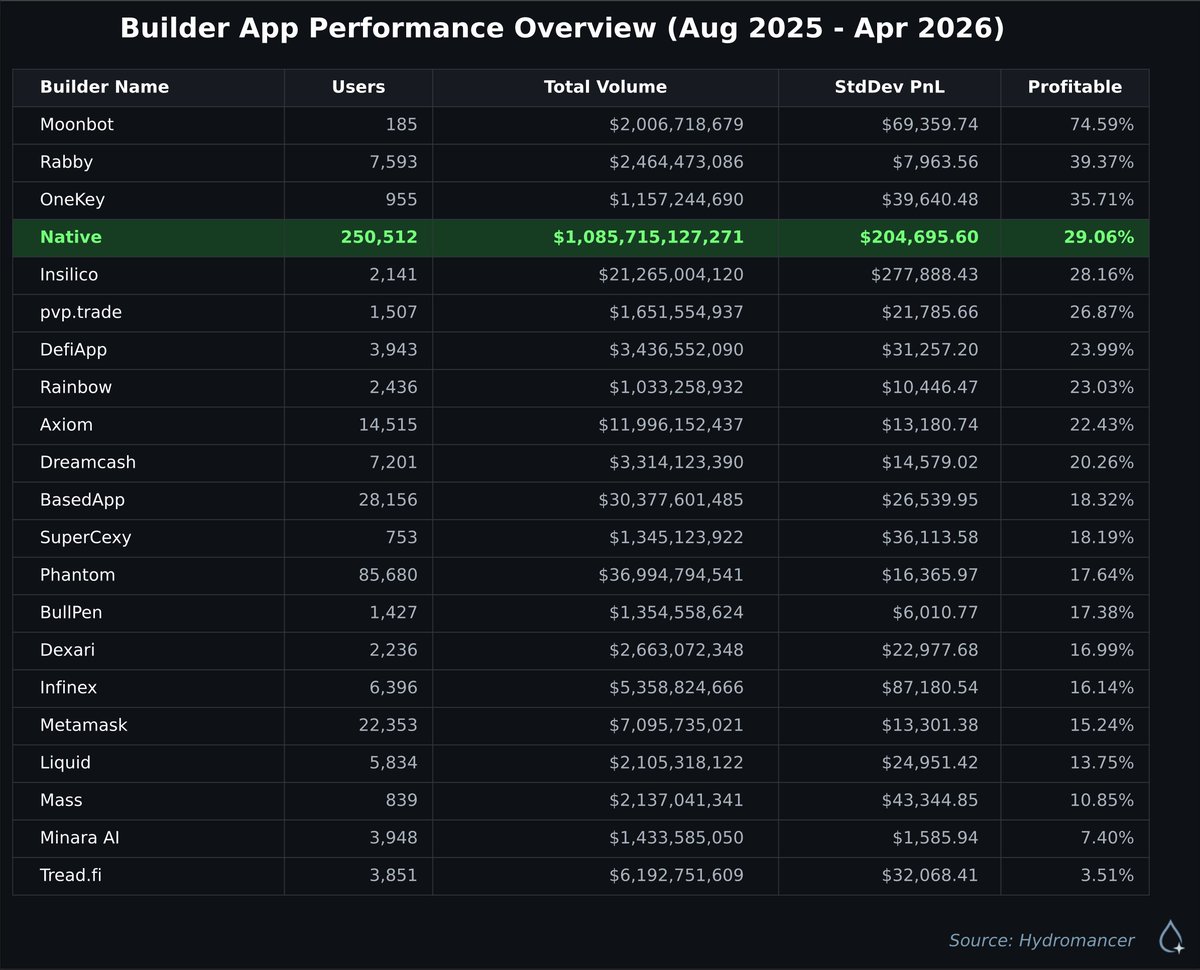Select the Rabby builder name

tap(66, 162)
